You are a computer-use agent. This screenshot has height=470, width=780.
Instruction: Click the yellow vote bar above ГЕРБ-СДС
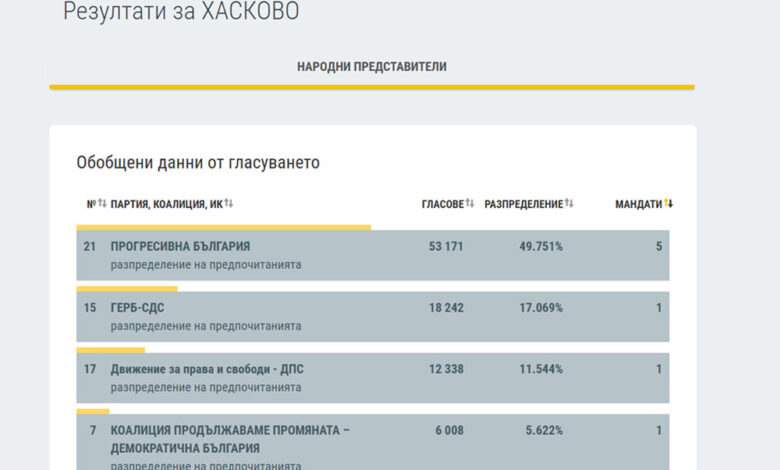pyautogui.click(x=127, y=289)
